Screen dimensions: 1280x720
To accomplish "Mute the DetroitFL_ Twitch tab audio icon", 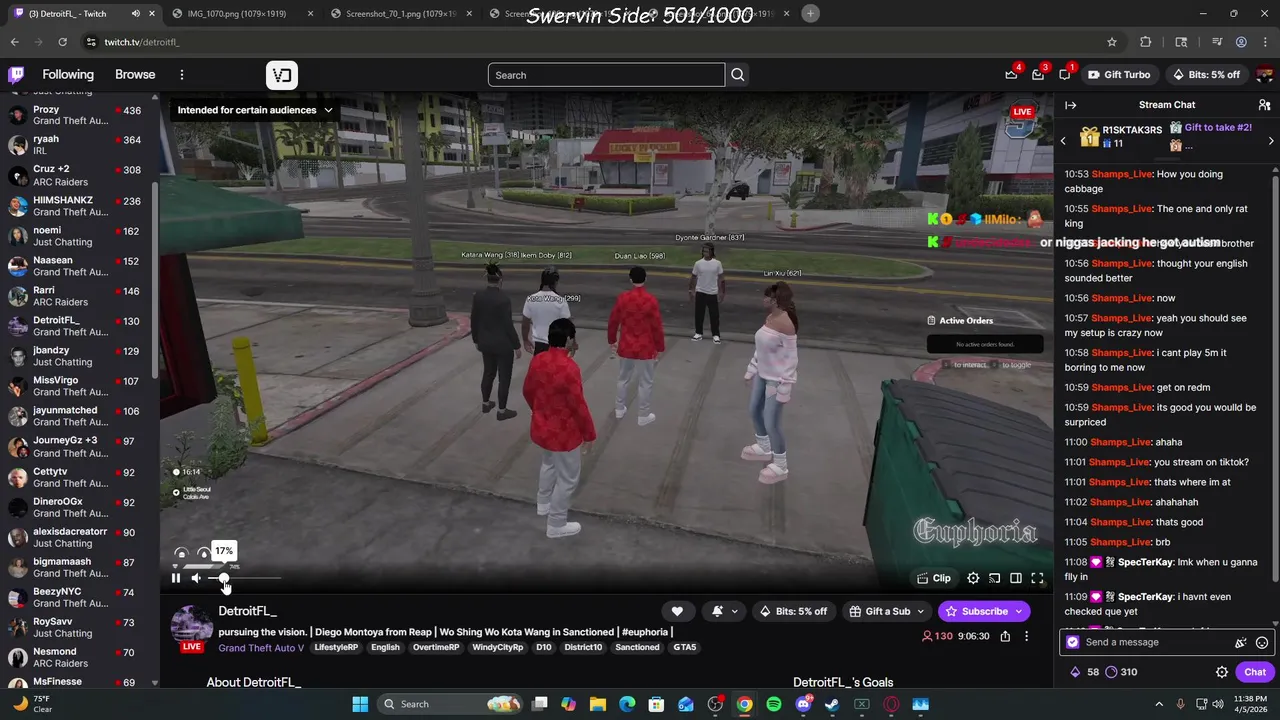I will pyautogui.click(x=135, y=14).
